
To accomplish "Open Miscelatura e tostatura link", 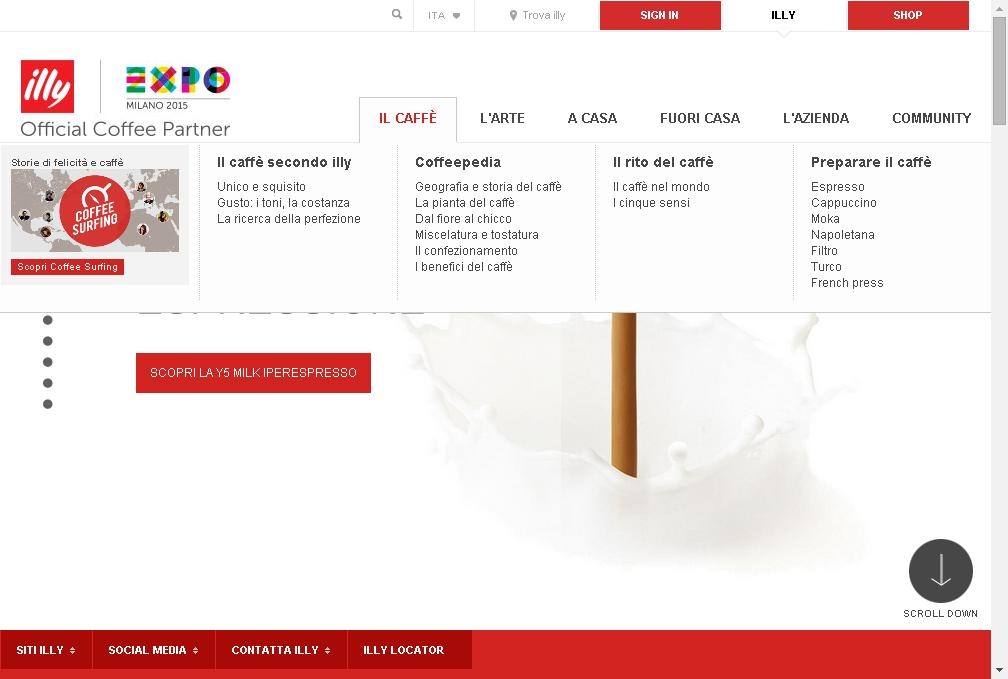I will tap(477, 235).
